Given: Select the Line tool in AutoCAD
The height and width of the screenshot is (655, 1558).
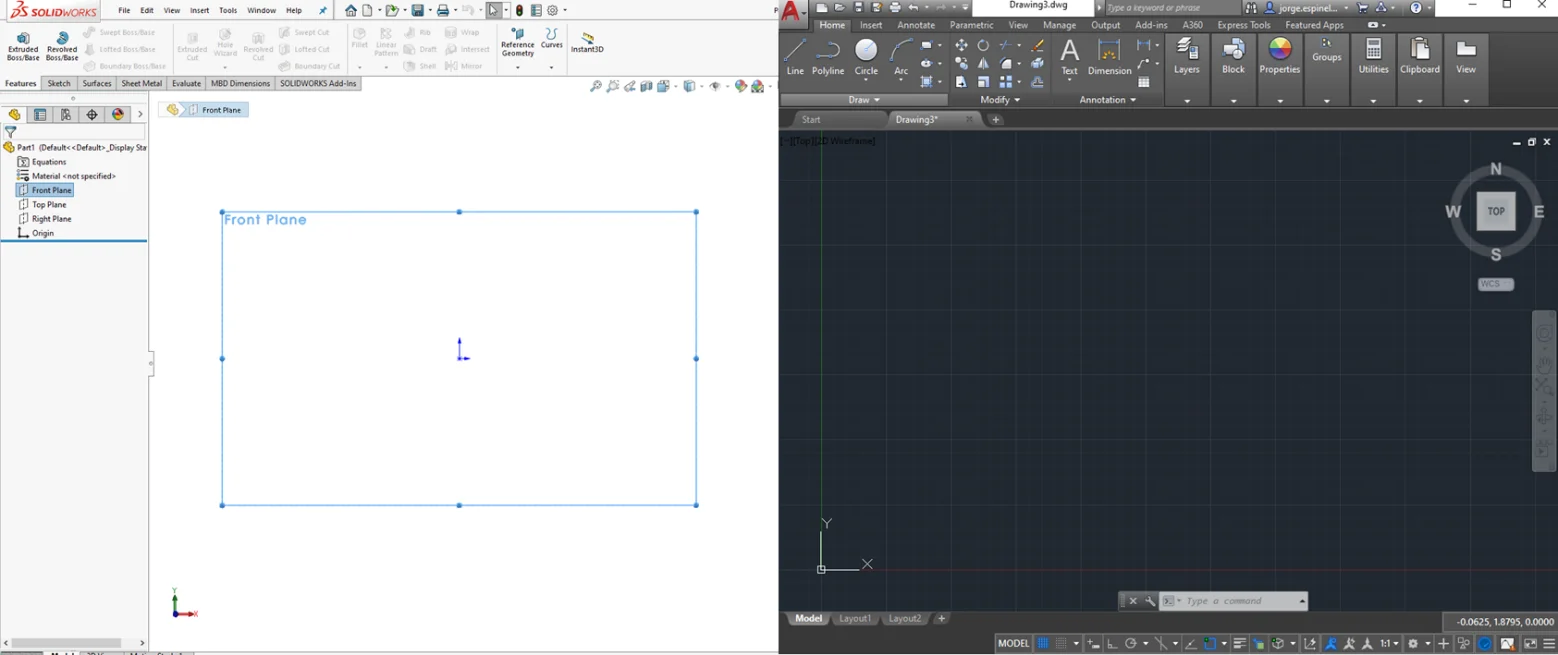Looking at the screenshot, I should 795,57.
